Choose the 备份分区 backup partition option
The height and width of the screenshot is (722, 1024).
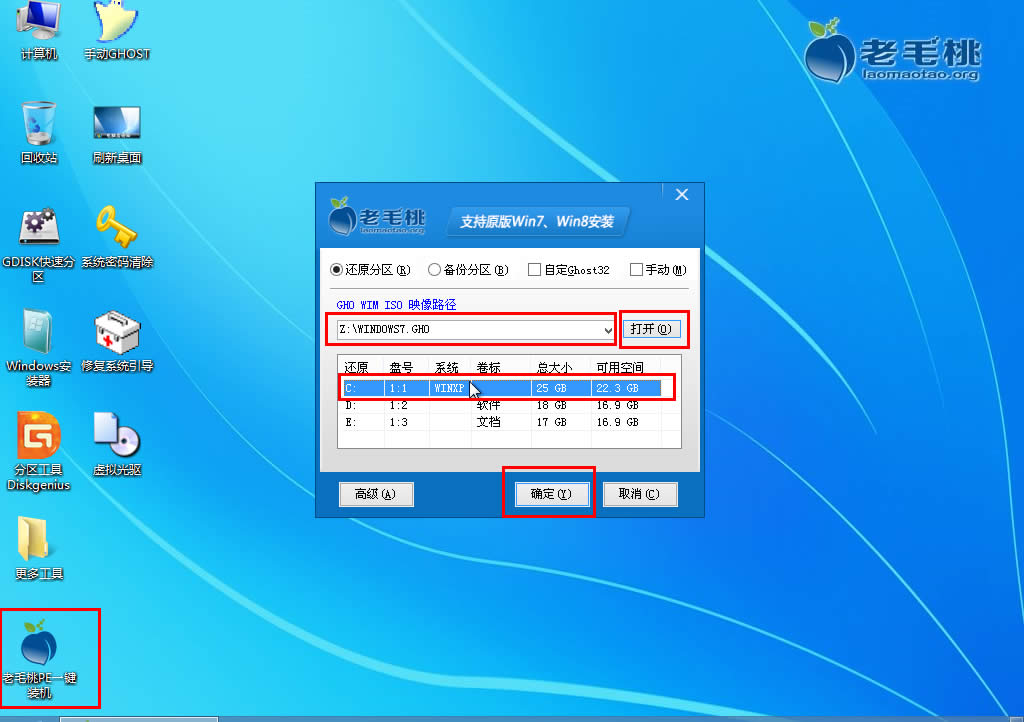tap(432, 269)
